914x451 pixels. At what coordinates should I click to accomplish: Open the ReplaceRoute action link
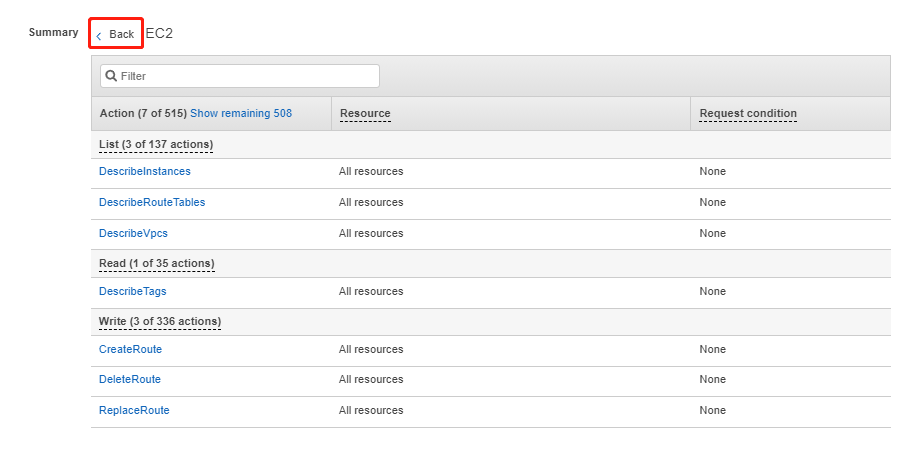pyautogui.click(x=134, y=411)
